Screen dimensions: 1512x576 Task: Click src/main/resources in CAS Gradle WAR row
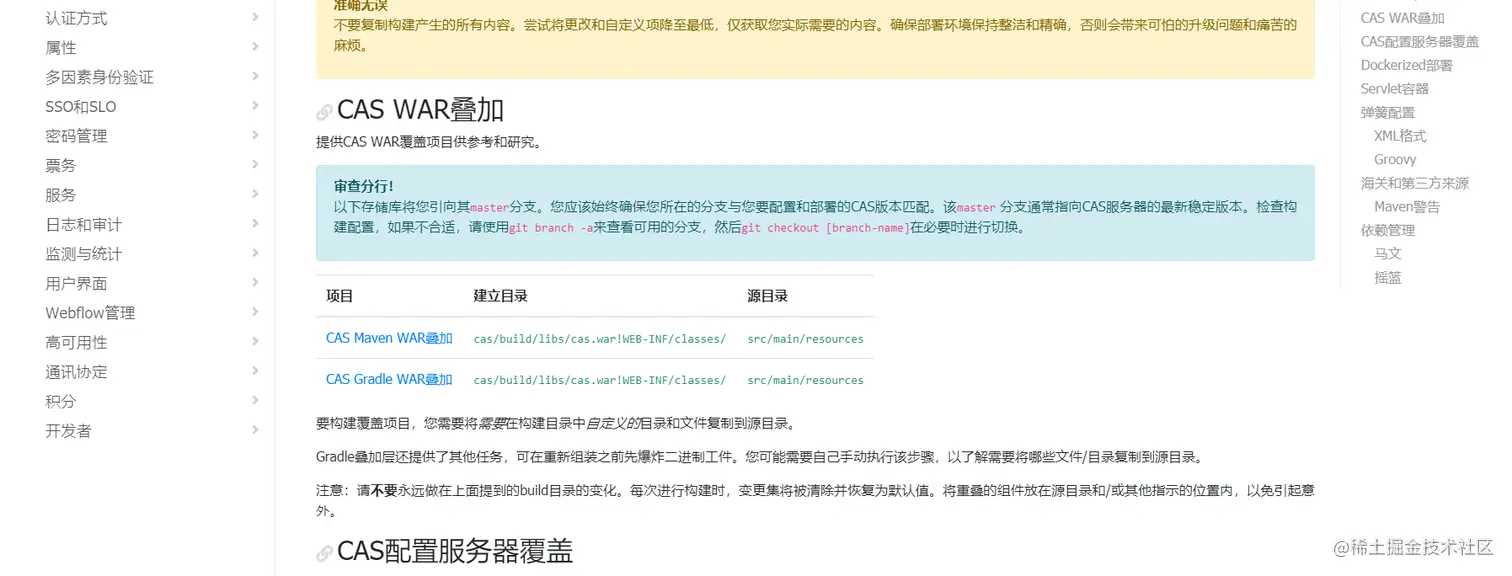[x=805, y=380]
